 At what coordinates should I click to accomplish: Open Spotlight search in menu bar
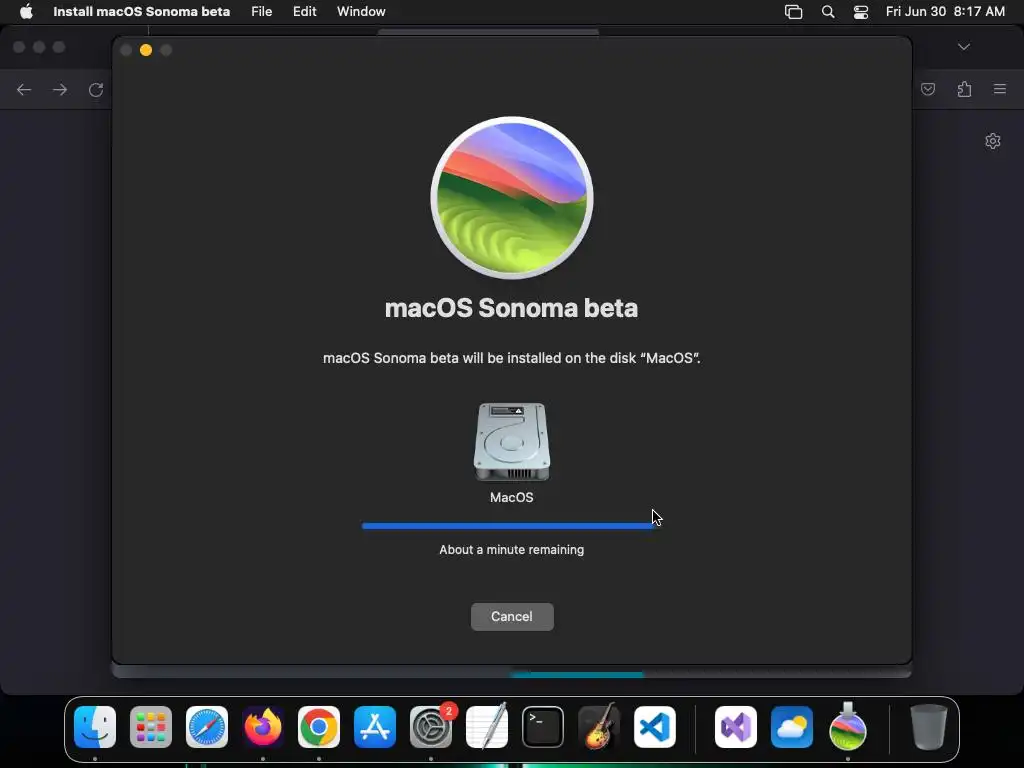[827, 12]
